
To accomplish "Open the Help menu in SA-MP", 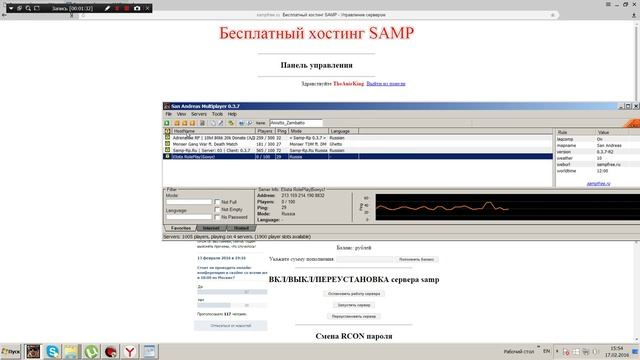I will (x=232, y=114).
